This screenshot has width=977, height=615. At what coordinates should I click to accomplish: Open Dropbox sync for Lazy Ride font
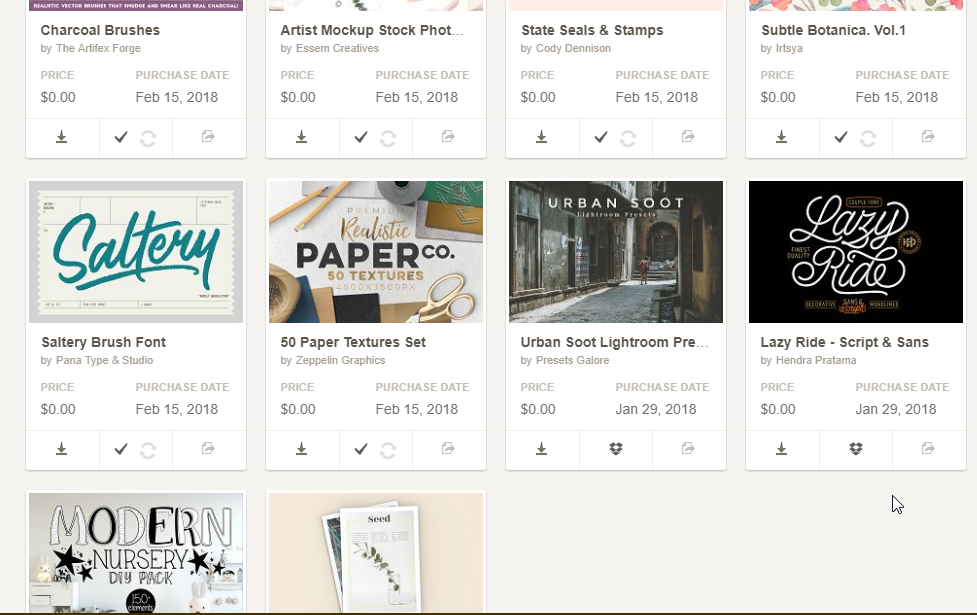coord(855,450)
